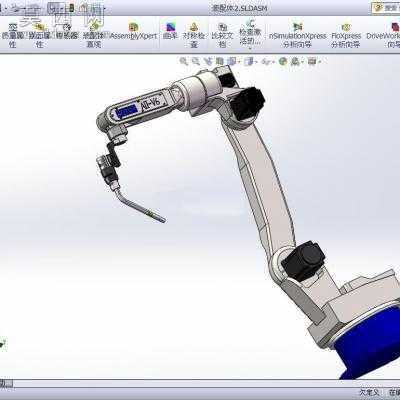Click the 装配体2.SLDASM title text
This screenshot has width=400, height=400.
(x=239, y=8)
